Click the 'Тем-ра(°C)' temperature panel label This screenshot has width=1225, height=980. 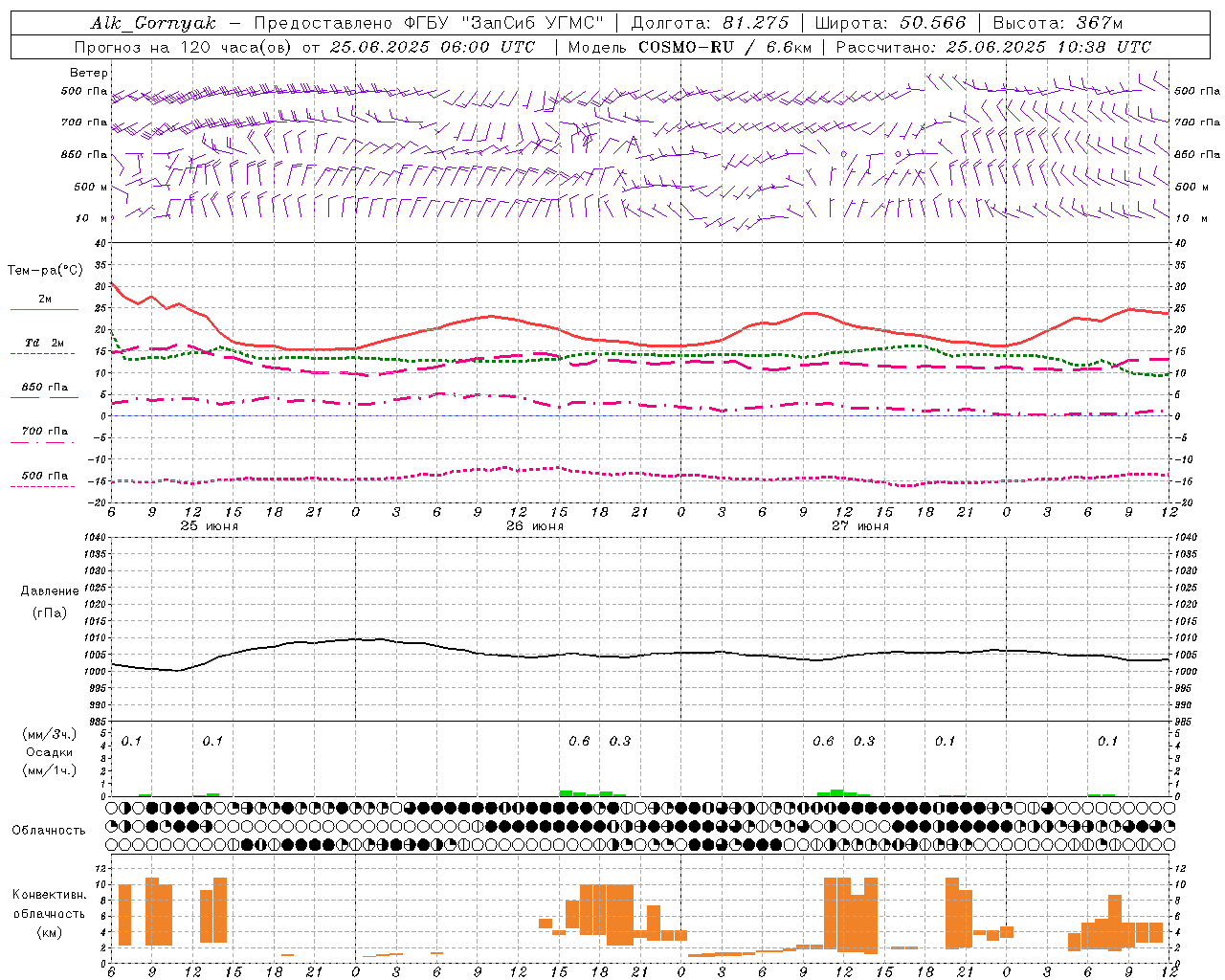[45, 271]
